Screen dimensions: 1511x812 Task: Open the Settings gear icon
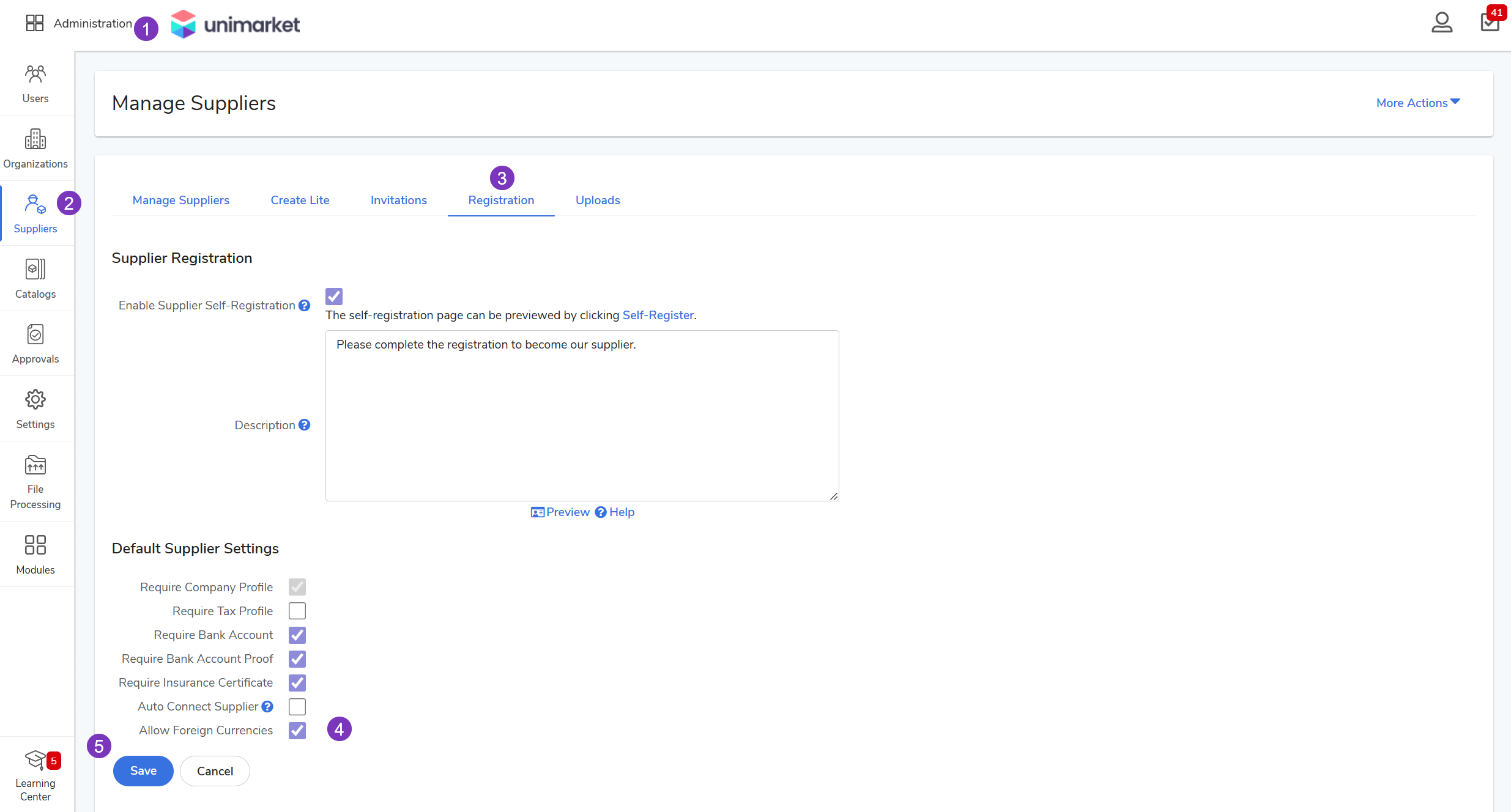(x=35, y=408)
